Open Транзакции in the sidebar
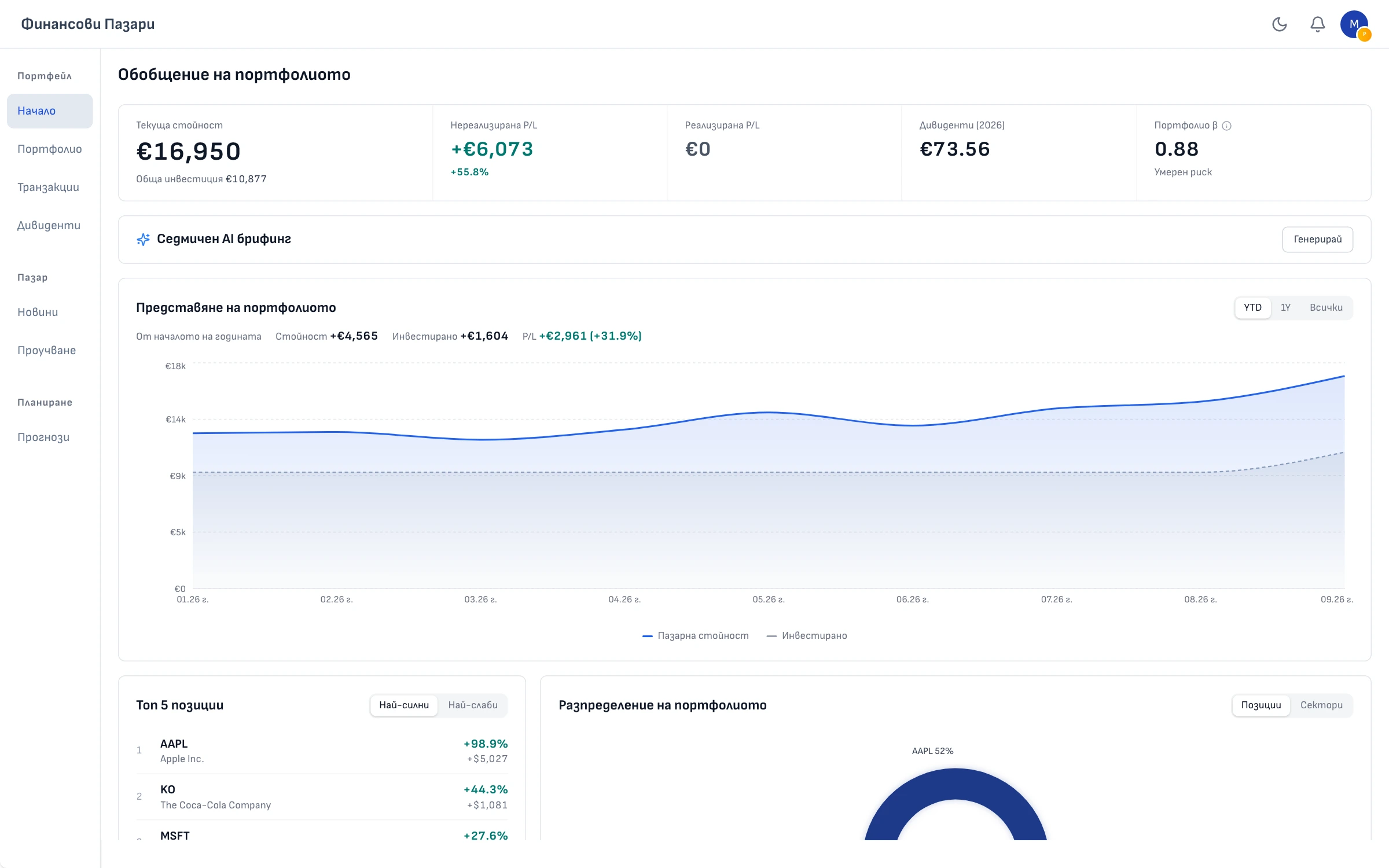Viewport: 1389px width, 868px height. pos(50,187)
